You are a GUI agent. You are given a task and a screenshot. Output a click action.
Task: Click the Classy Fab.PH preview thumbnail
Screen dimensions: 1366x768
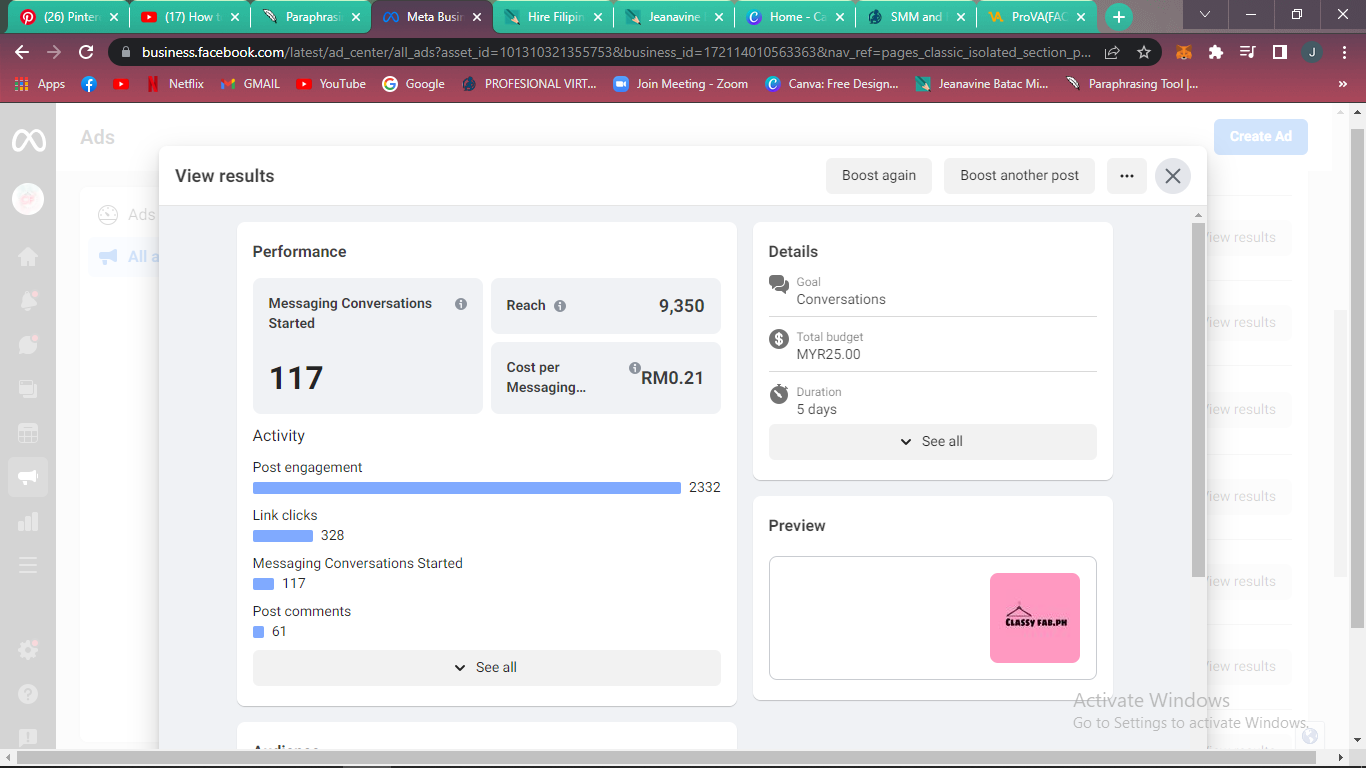pos(1035,618)
